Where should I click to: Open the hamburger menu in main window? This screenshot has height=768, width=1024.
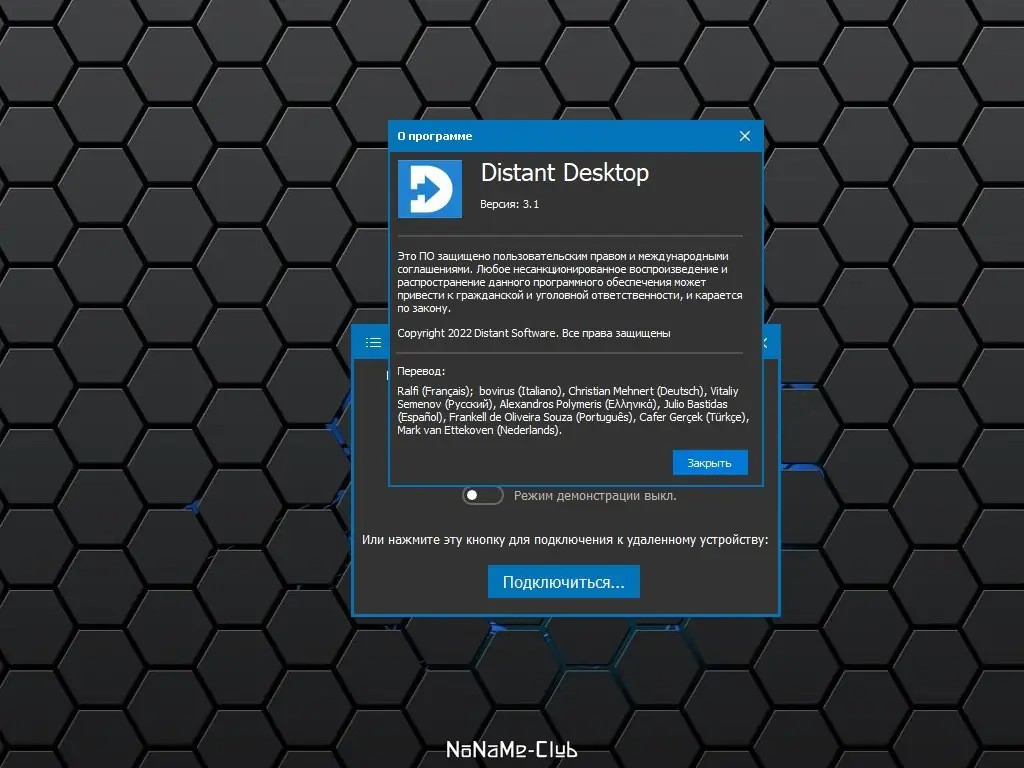pyautogui.click(x=373, y=342)
